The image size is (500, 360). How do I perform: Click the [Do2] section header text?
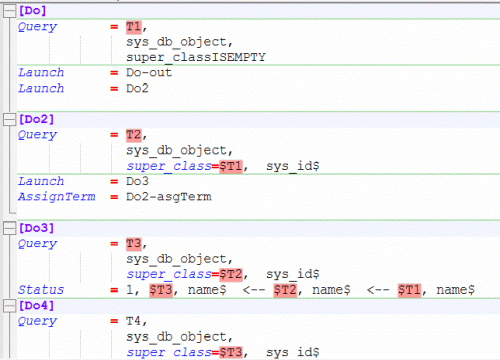point(36,119)
